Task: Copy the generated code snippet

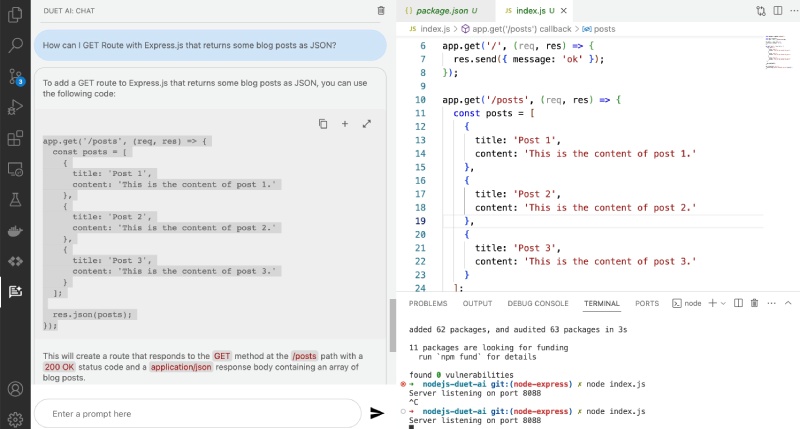Action: [x=323, y=124]
